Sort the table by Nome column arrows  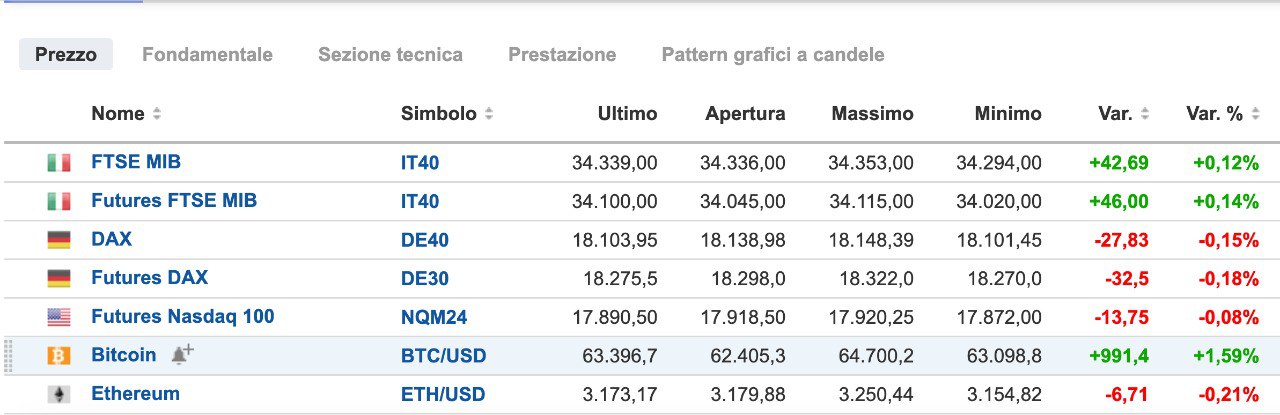[157, 114]
